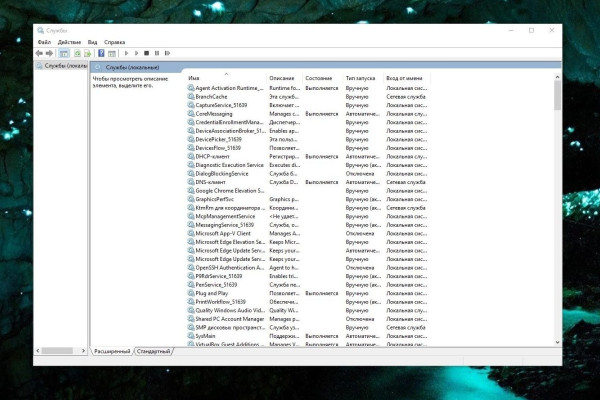
Task: Select Google Chrome Elevation S... service
Action: click(x=307, y=191)
